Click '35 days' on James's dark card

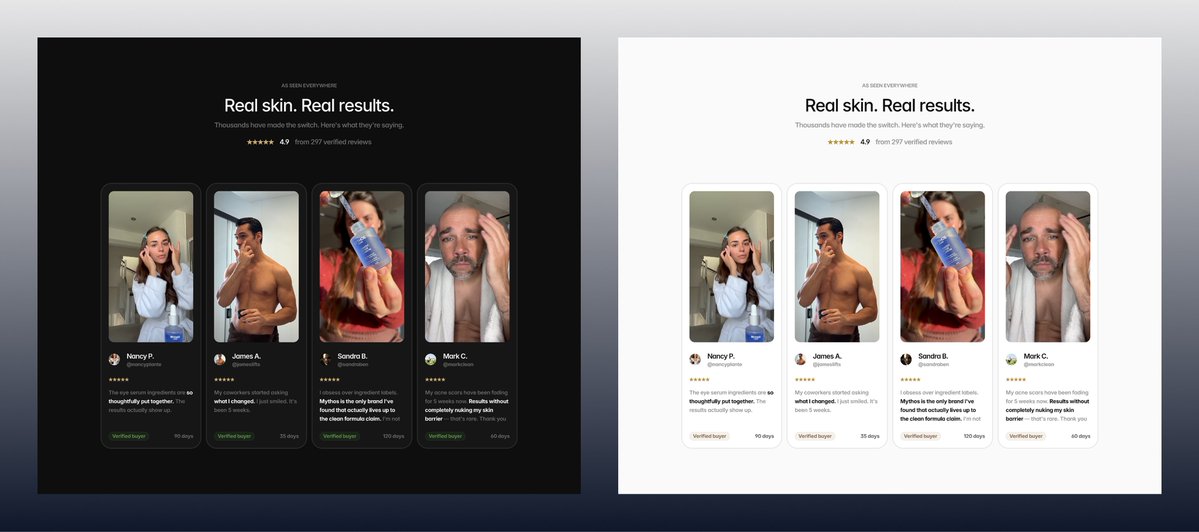[x=289, y=436]
